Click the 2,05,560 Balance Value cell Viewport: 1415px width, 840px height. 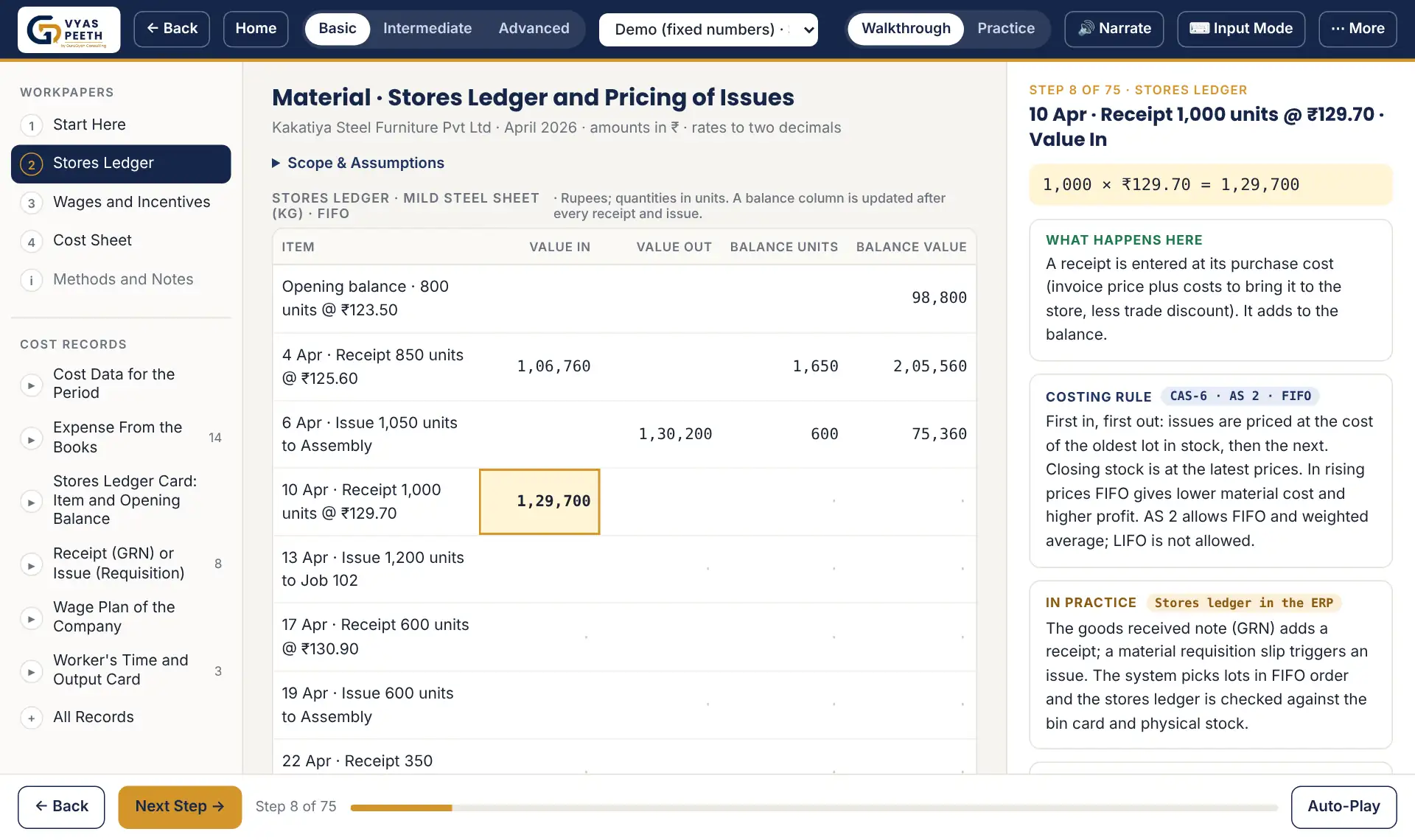930,367
